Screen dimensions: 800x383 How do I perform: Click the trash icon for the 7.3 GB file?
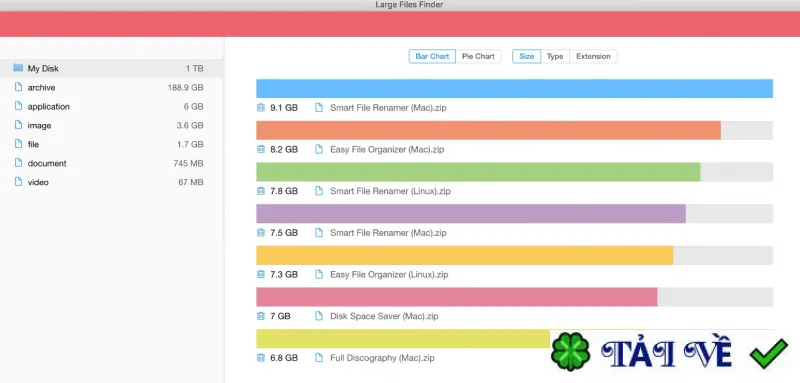click(x=261, y=274)
